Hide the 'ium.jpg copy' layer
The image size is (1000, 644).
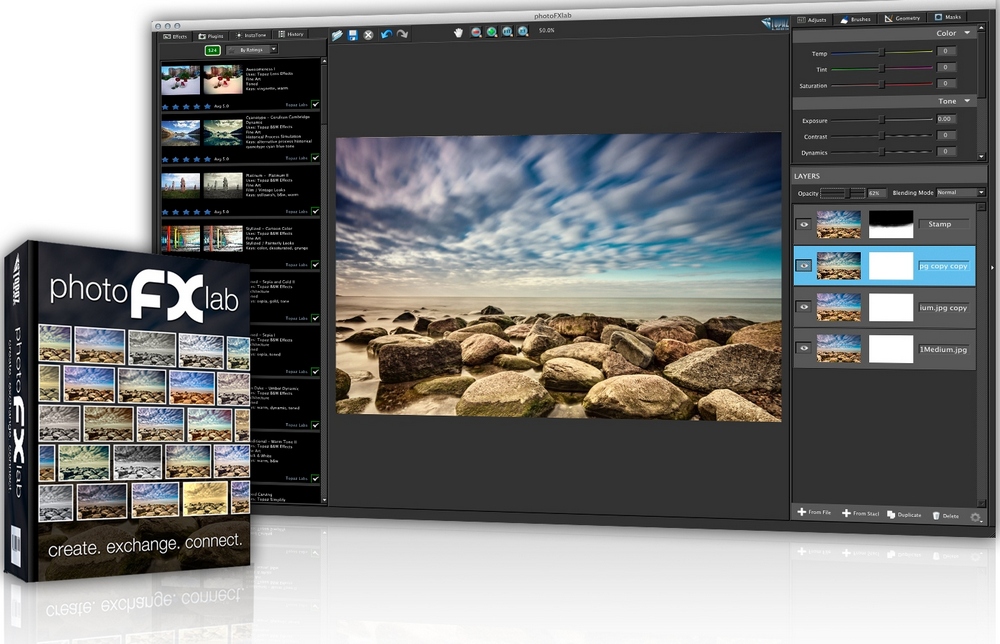[x=804, y=307]
